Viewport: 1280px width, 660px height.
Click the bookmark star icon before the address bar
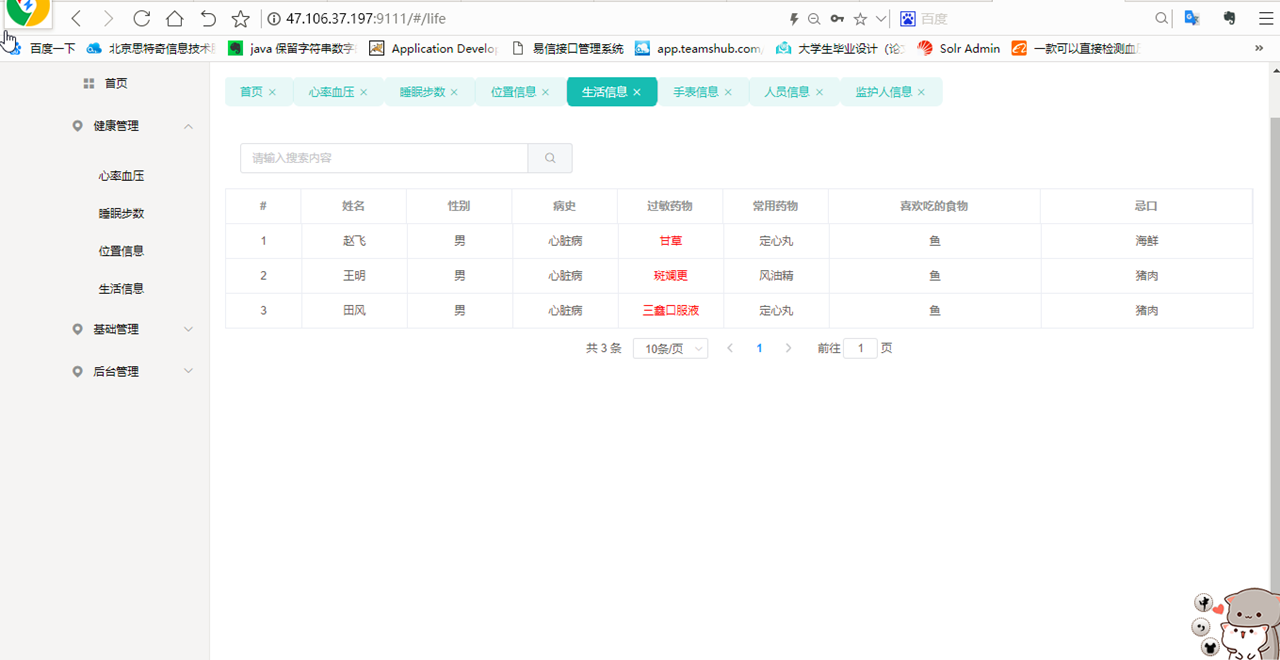coord(240,18)
